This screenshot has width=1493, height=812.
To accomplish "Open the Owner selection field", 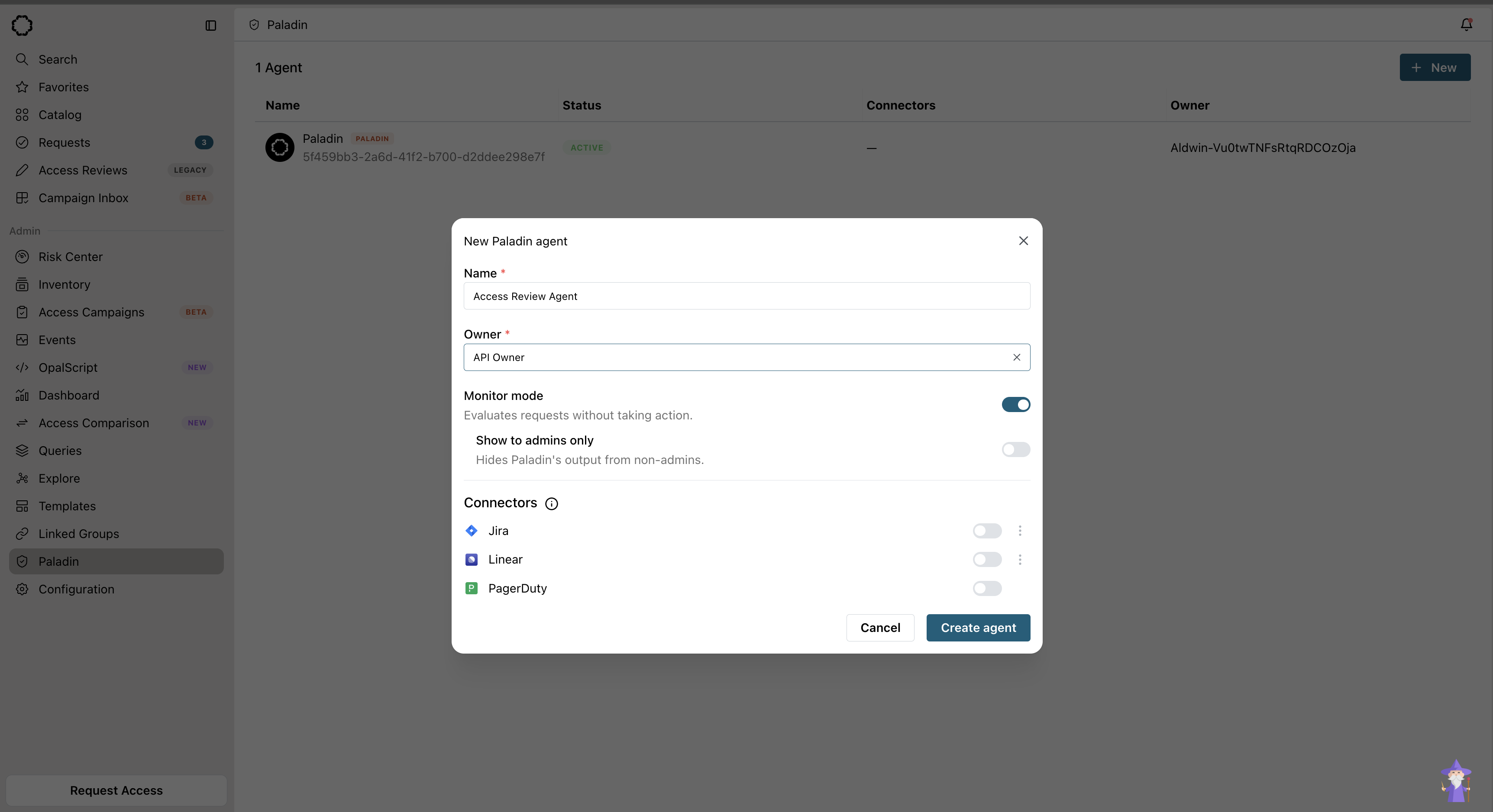I will 746,358.
